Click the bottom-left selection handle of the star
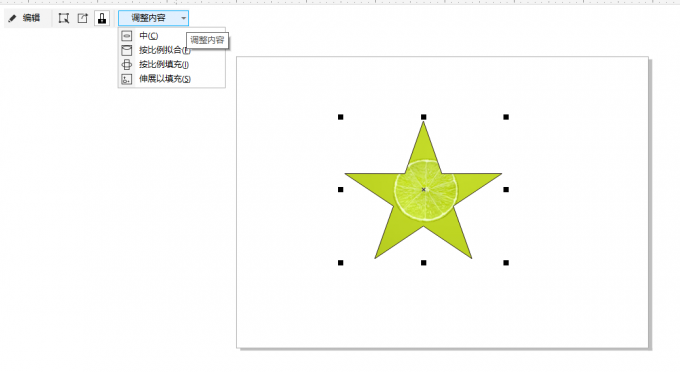The height and width of the screenshot is (372, 680). [340, 263]
